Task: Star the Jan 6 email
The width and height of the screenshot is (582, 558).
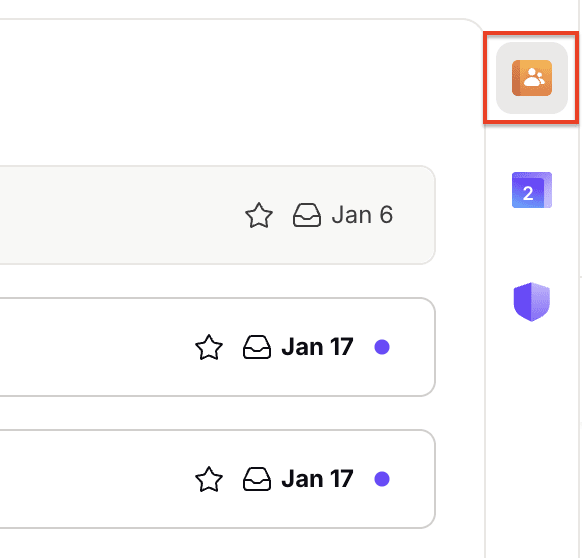Action: coord(259,215)
